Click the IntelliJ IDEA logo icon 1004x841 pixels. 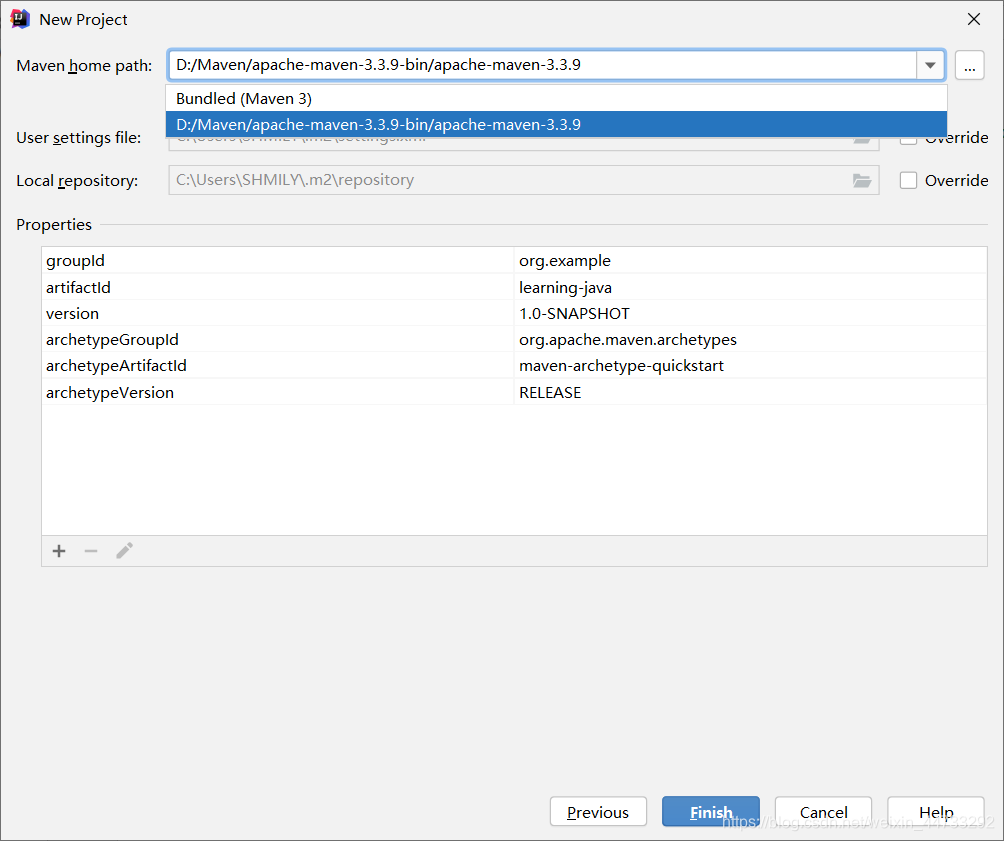pyautogui.click(x=20, y=19)
